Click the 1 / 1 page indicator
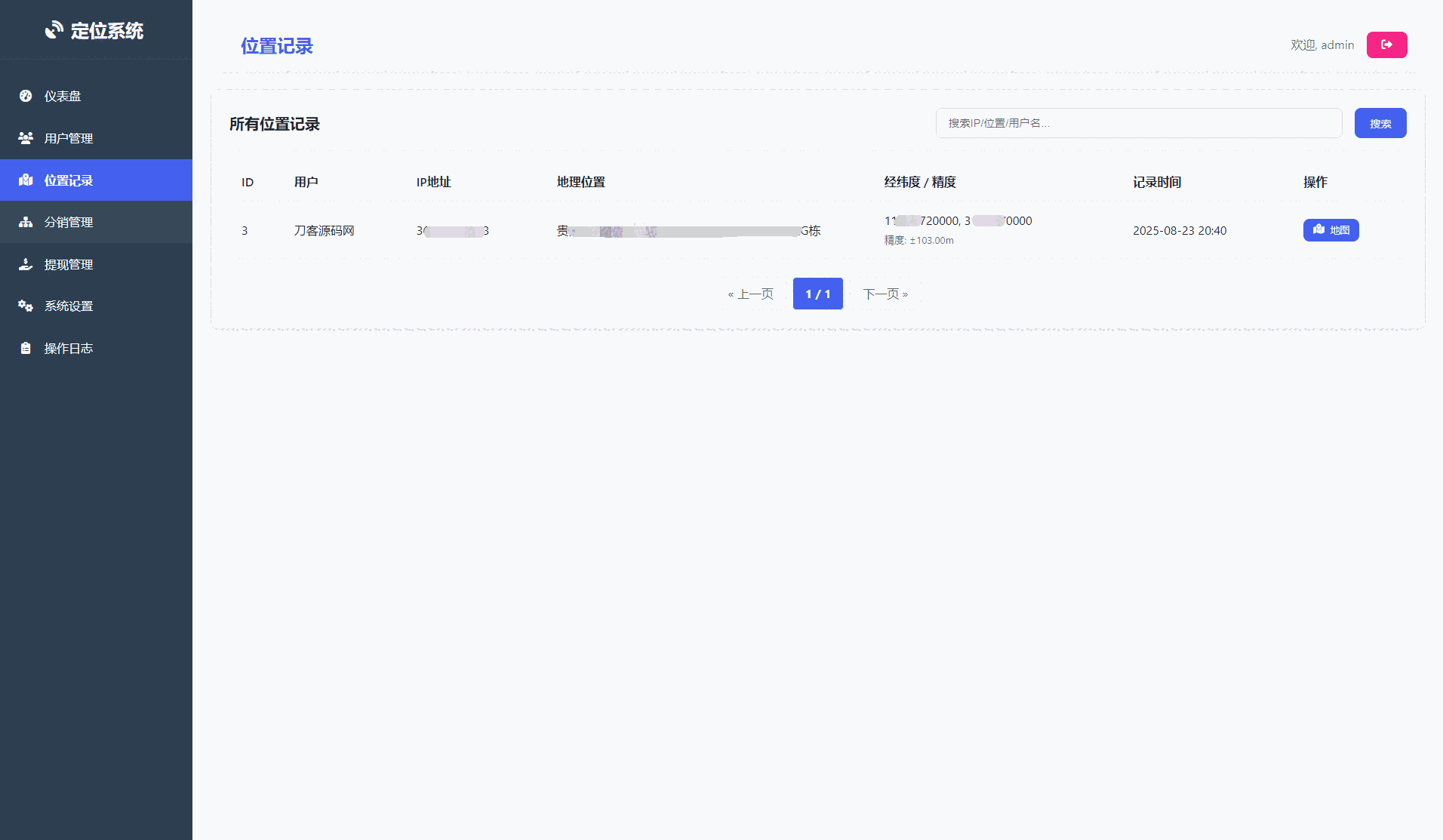The width and height of the screenshot is (1443, 840). pos(818,294)
